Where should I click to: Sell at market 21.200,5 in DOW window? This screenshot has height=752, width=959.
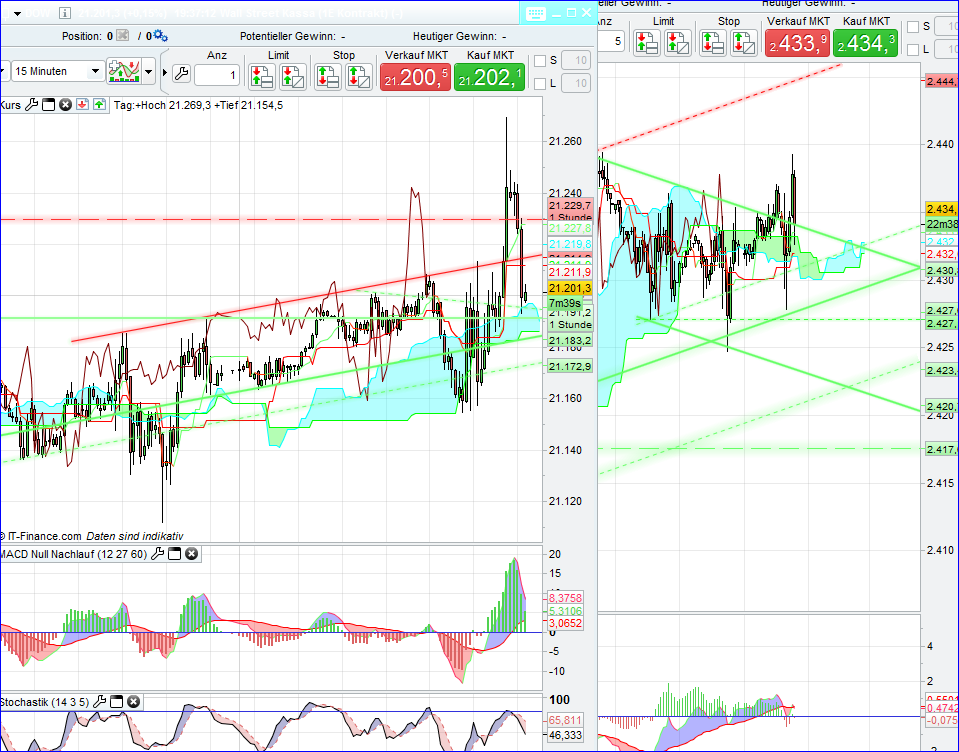[415, 77]
